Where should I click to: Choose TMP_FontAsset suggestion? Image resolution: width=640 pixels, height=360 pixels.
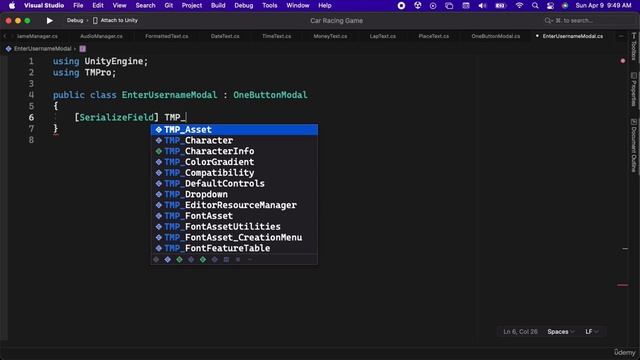[234, 216]
